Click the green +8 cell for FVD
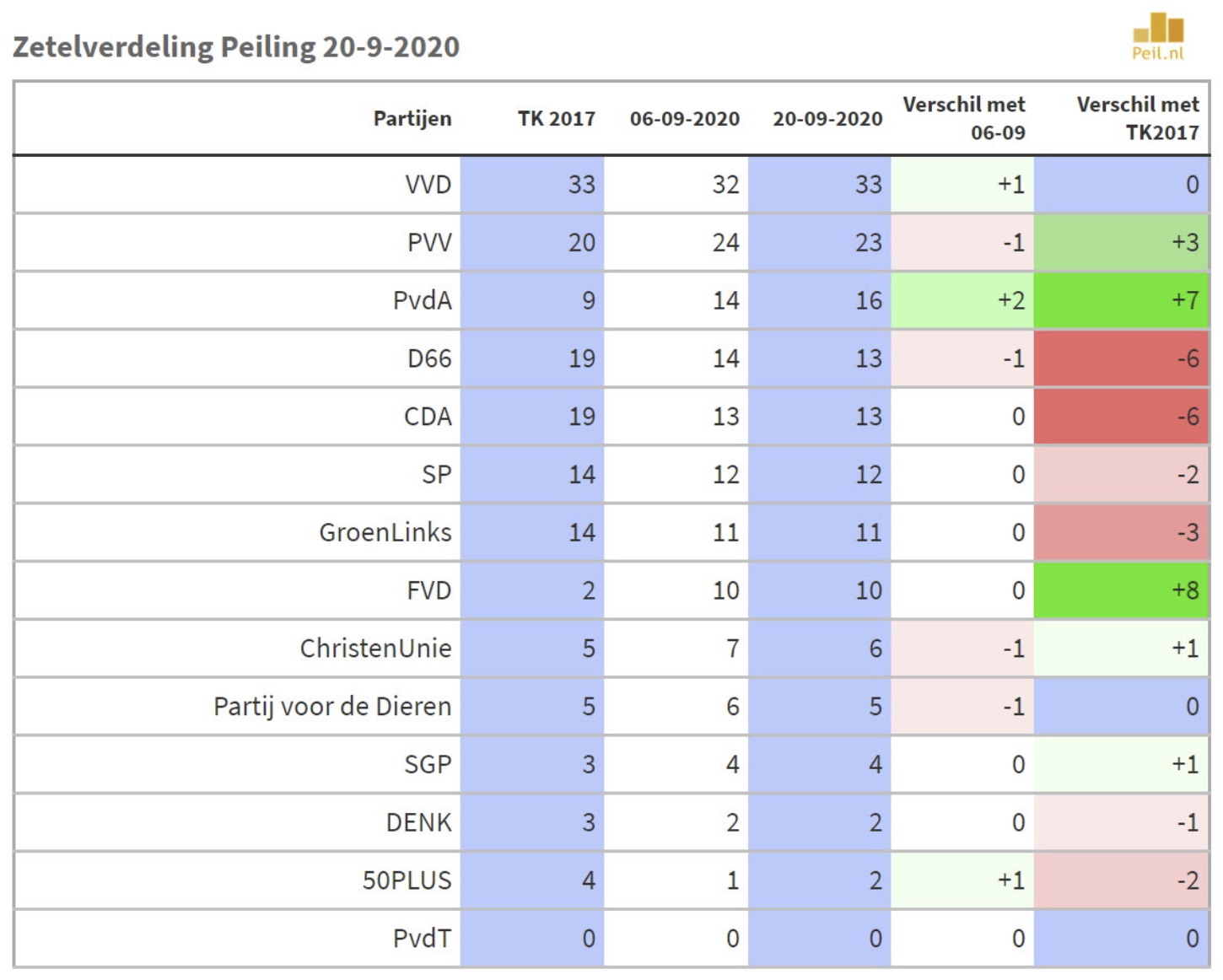This screenshot has height=980, width=1223. pyautogui.click(x=1121, y=590)
